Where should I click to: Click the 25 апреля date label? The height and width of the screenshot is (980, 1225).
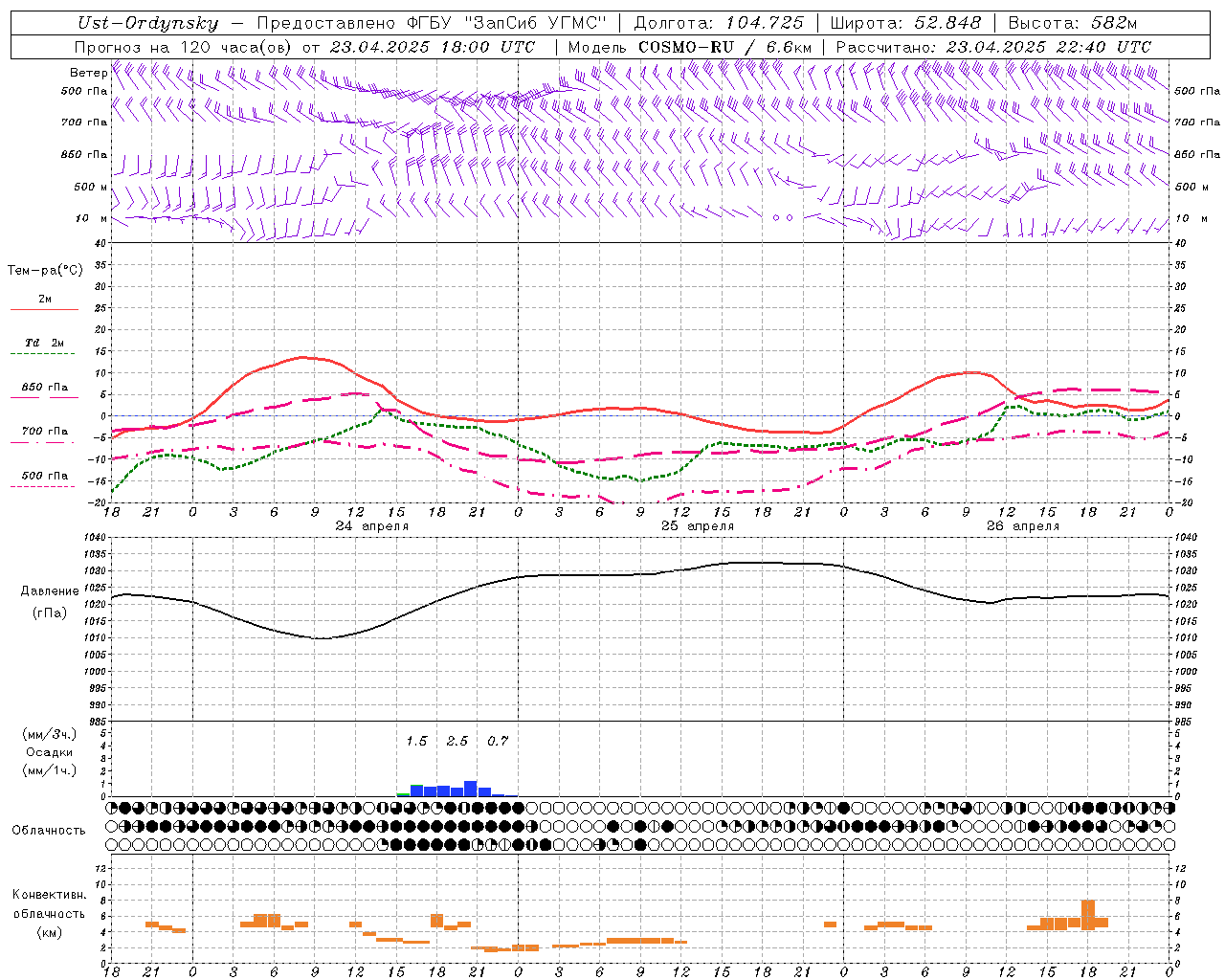pyautogui.click(x=698, y=526)
